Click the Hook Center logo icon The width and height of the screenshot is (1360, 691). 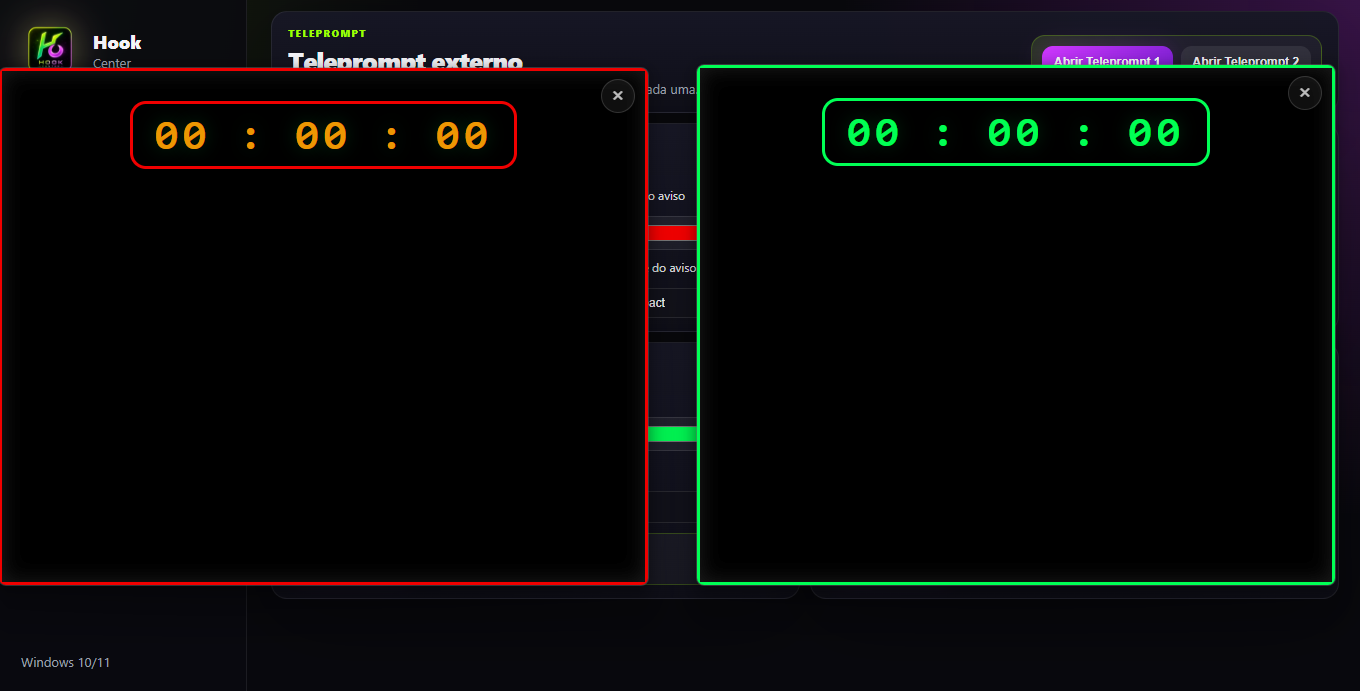(50, 47)
